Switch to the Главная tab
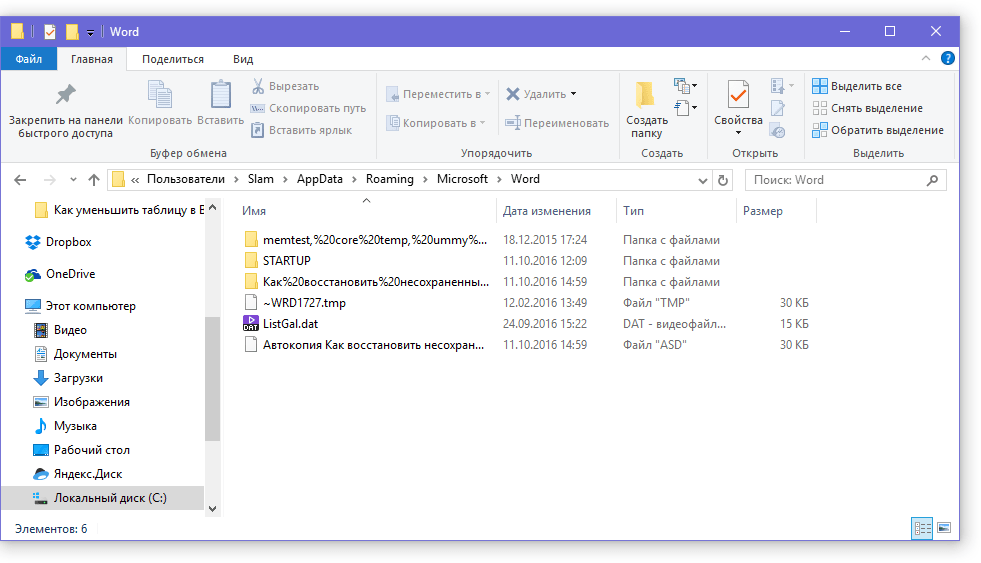Image resolution: width=981 pixels, height=563 pixels. click(92, 59)
